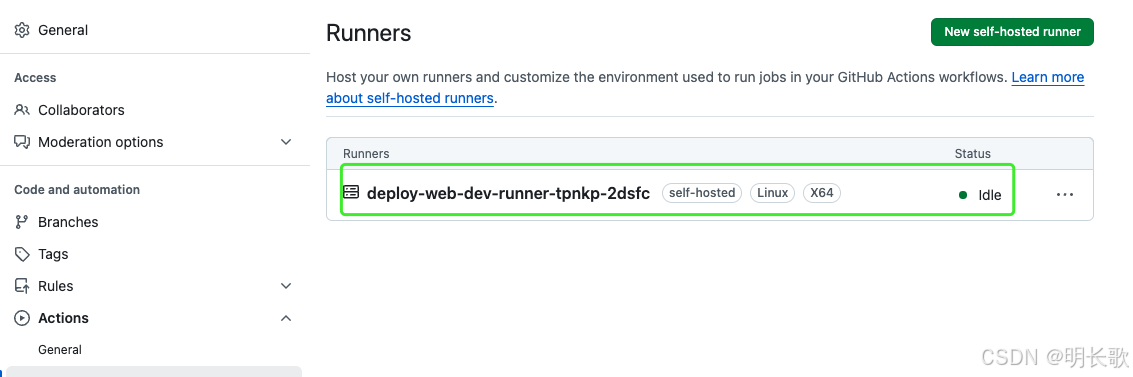Viewport: 1133px width, 377px height.
Task: Open General under the Actions section
Action: tap(60, 350)
